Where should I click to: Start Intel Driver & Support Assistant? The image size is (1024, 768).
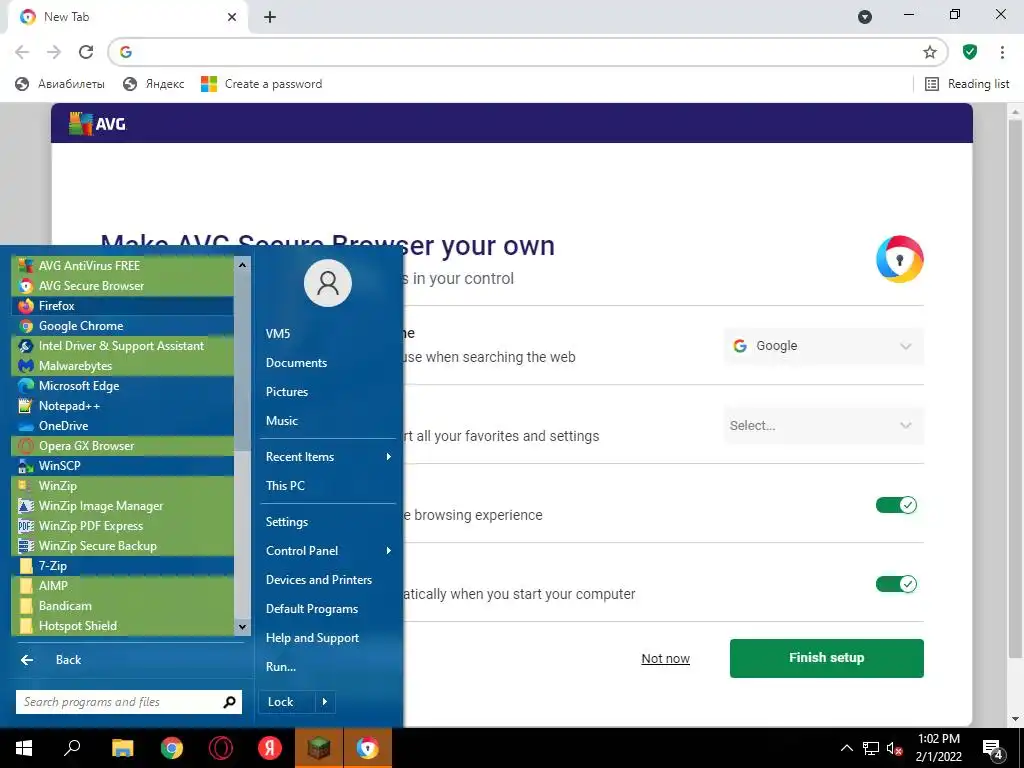pos(123,345)
